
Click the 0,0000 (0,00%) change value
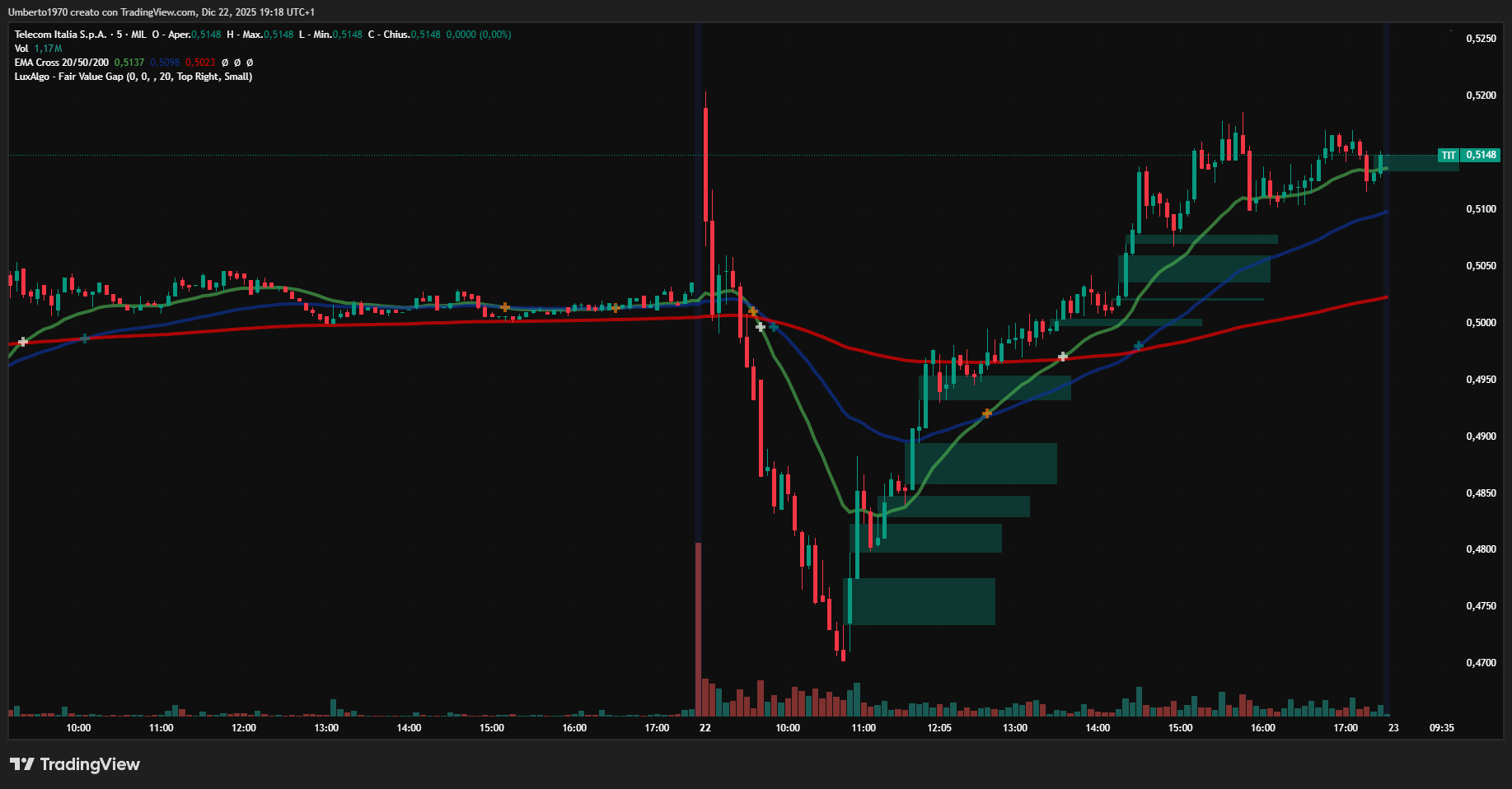coord(479,35)
